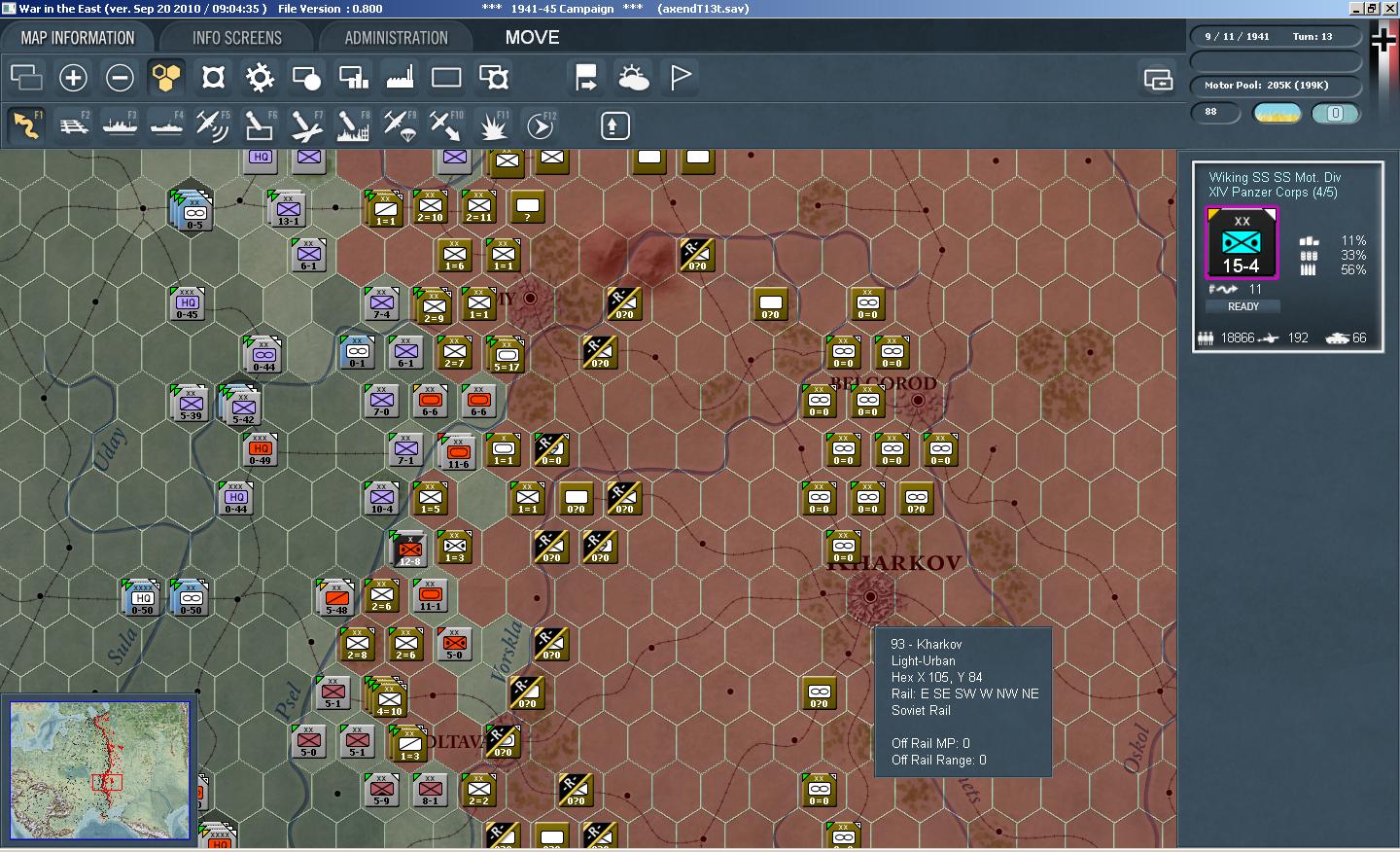Toggle the hex grid display

pos(166,77)
